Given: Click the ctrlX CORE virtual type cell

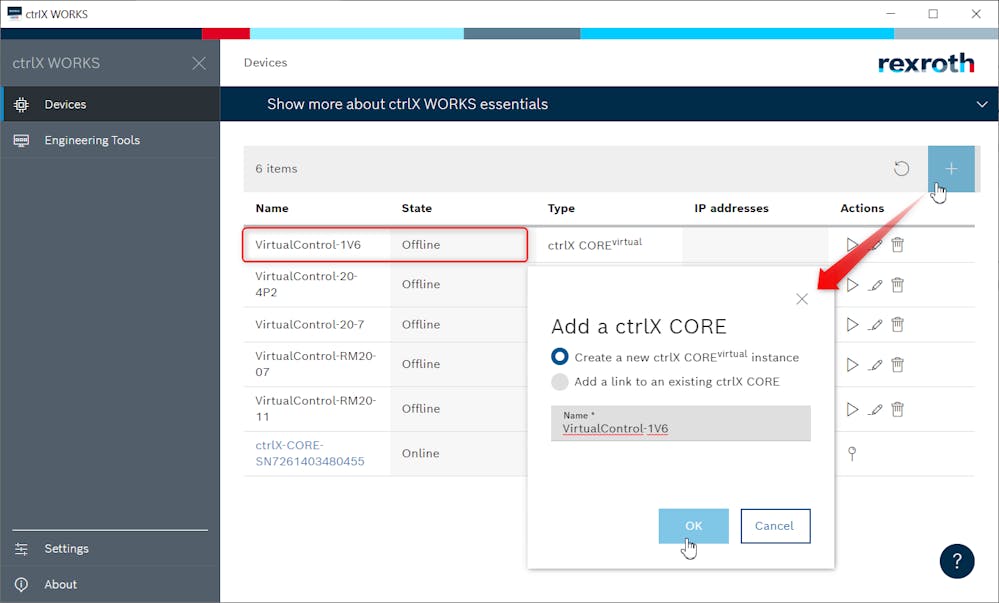Looking at the screenshot, I should [595, 244].
